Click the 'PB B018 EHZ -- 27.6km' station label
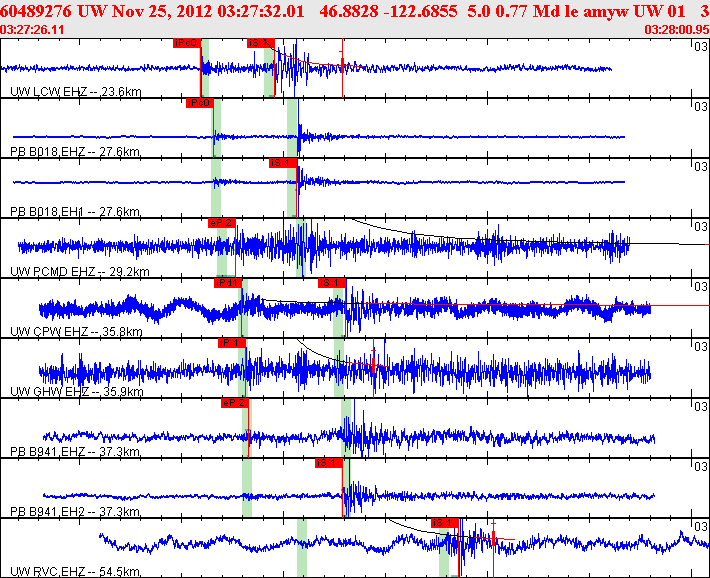The image size is (710, 578). pos(75,152)
